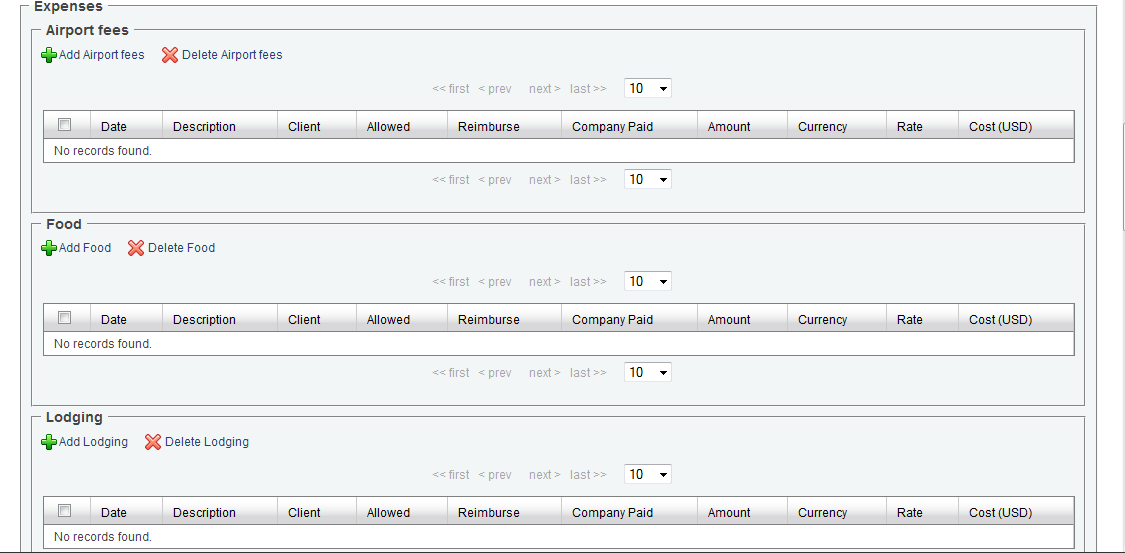Click '<< first' above Airport fees table
The width and height of the screenshot is (1125, 553).
click(451, 89)
